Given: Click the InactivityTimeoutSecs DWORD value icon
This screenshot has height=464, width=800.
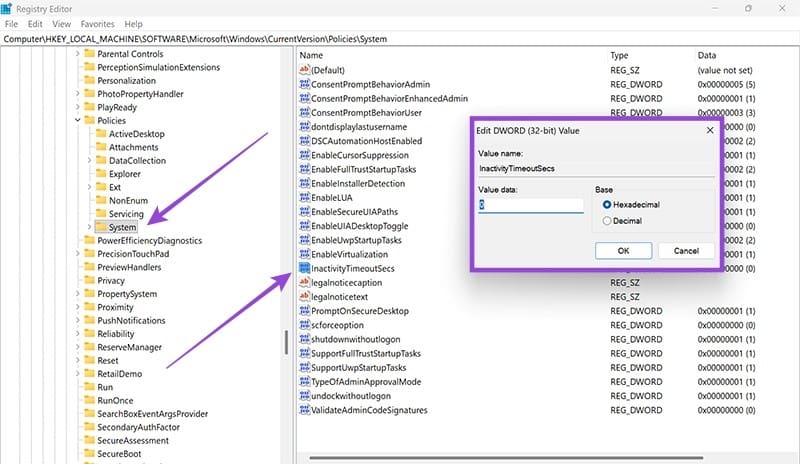Looking at the screenshot, I should (x=304, y=269).
